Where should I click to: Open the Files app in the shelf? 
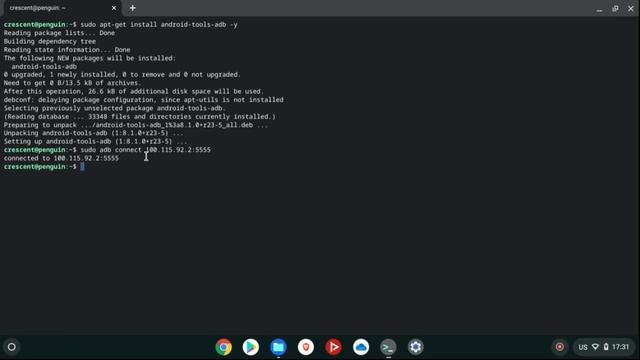[278, 347]
